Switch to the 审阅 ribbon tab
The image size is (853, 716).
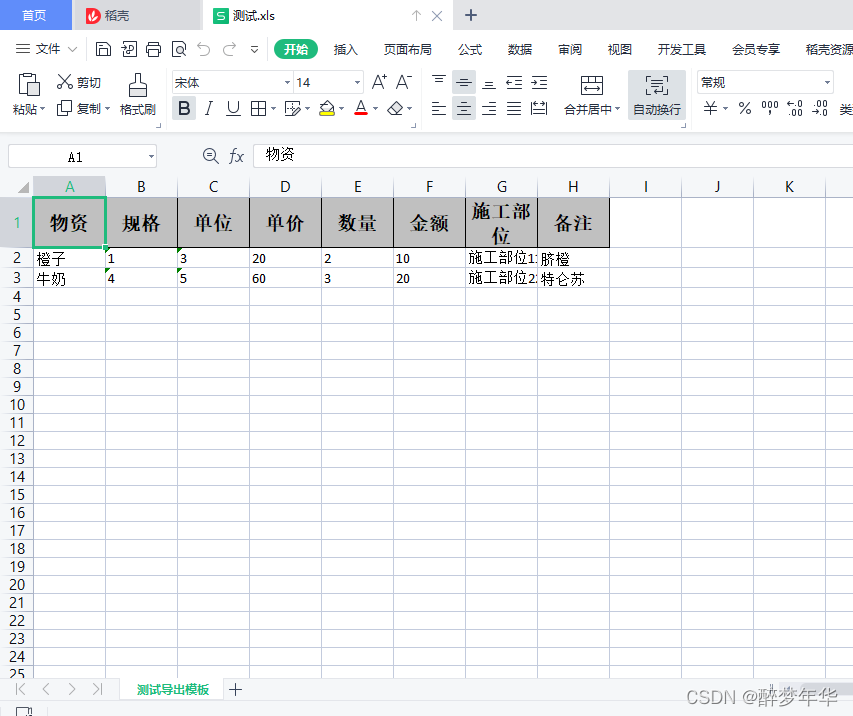click(x=570, y=50)
